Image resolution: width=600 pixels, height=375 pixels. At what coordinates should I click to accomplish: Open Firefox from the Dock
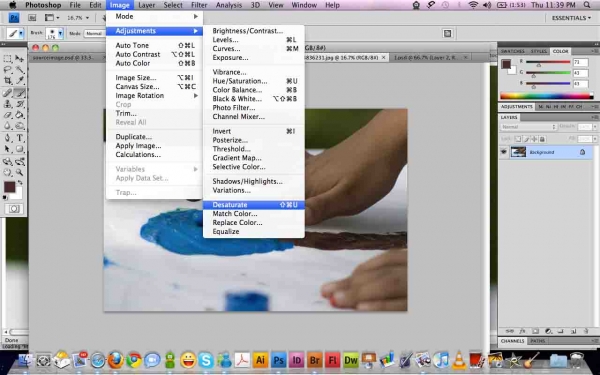pos(116,360)
